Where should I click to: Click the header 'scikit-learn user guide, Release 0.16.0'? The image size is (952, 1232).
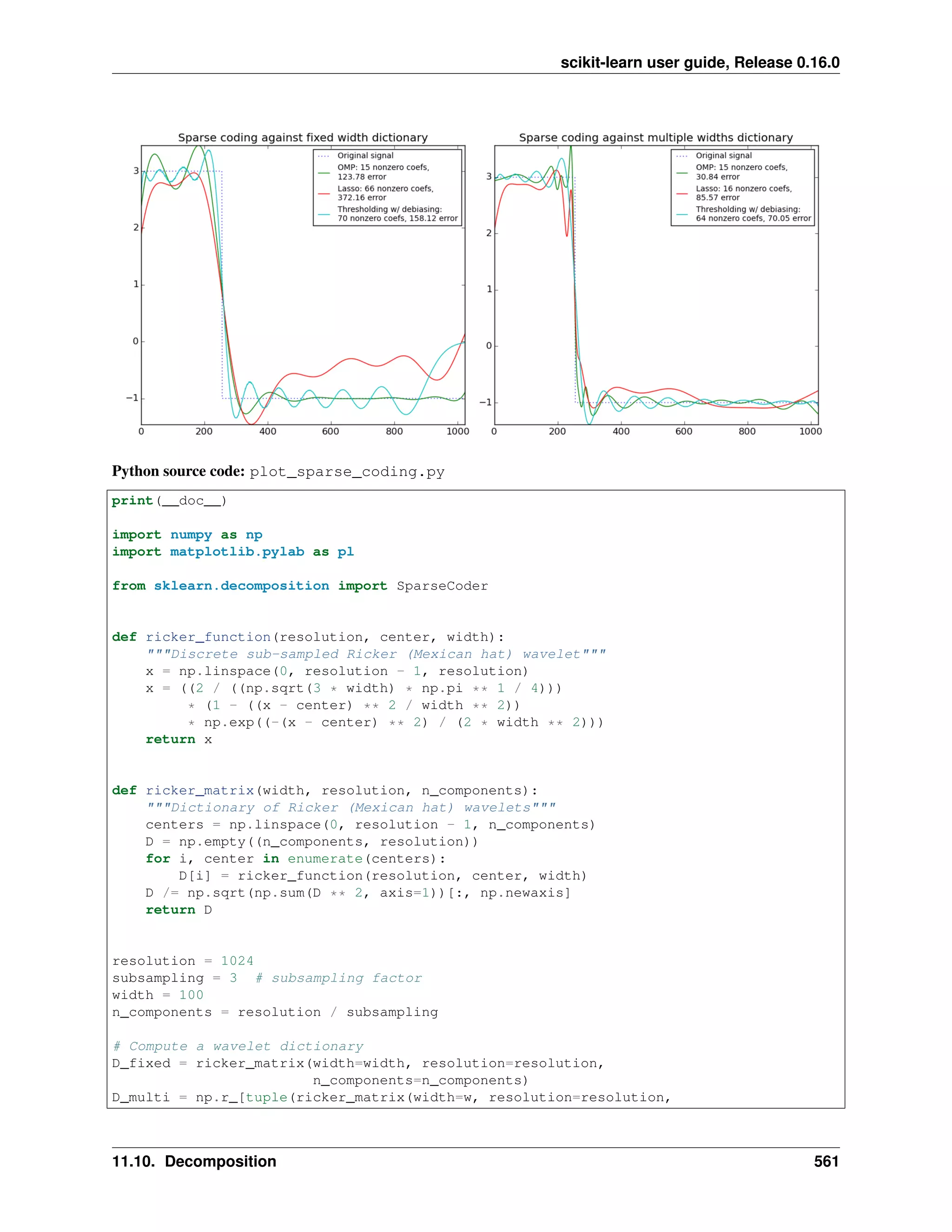[x=699, y=63]
